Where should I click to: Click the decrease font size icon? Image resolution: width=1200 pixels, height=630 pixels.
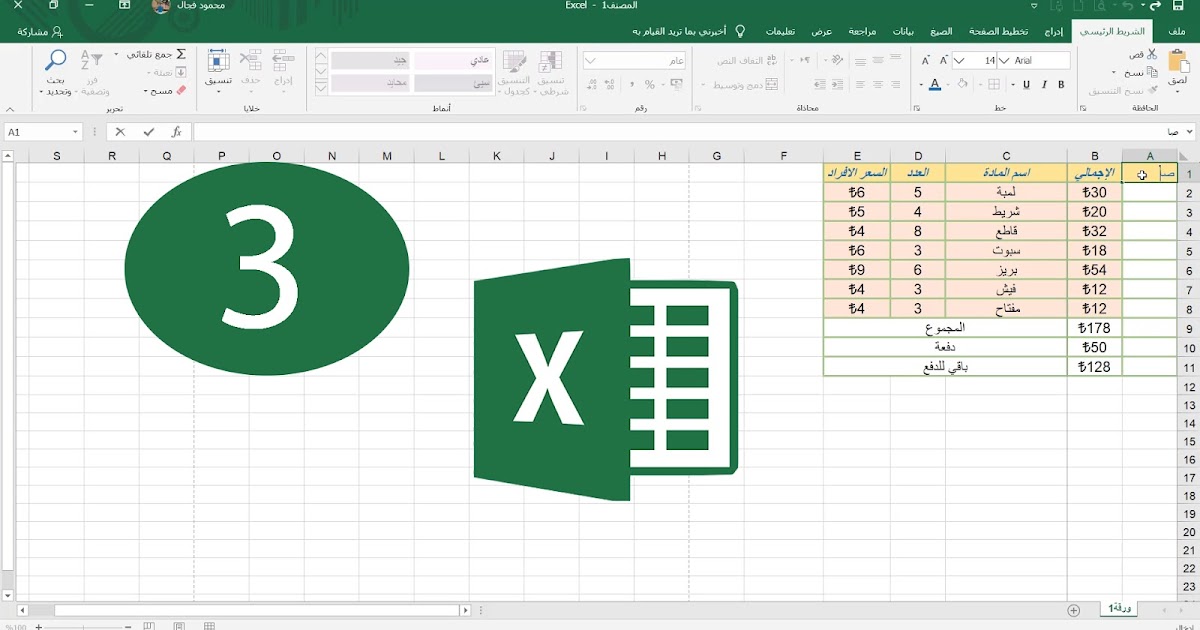tap(925, 60)
